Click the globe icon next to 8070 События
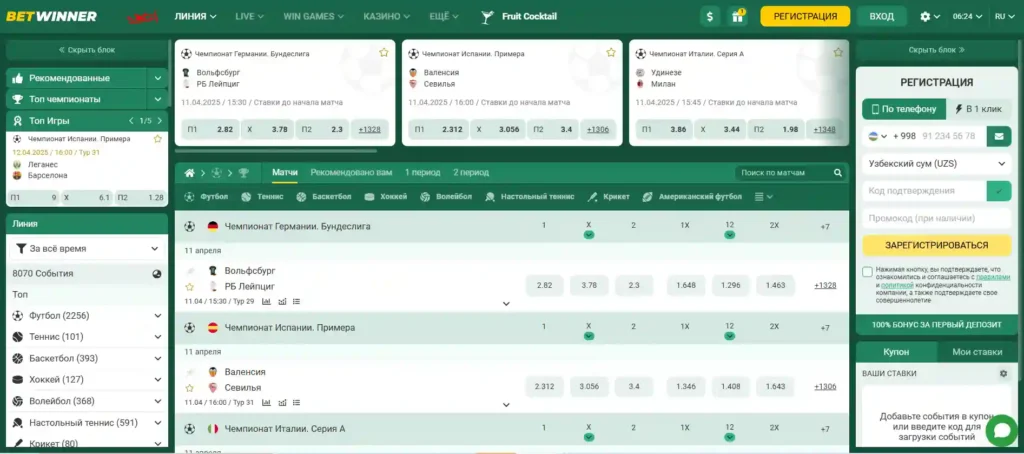The image size is (1024, 454). tap(157, 274)
